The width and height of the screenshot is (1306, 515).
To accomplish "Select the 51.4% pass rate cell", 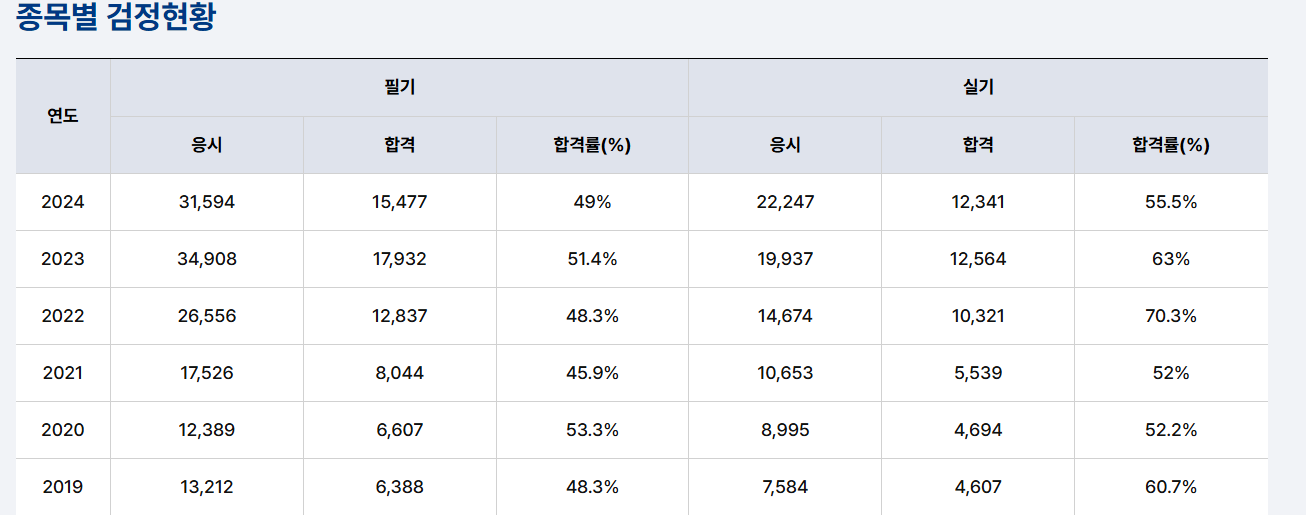I will pos(592,259).
